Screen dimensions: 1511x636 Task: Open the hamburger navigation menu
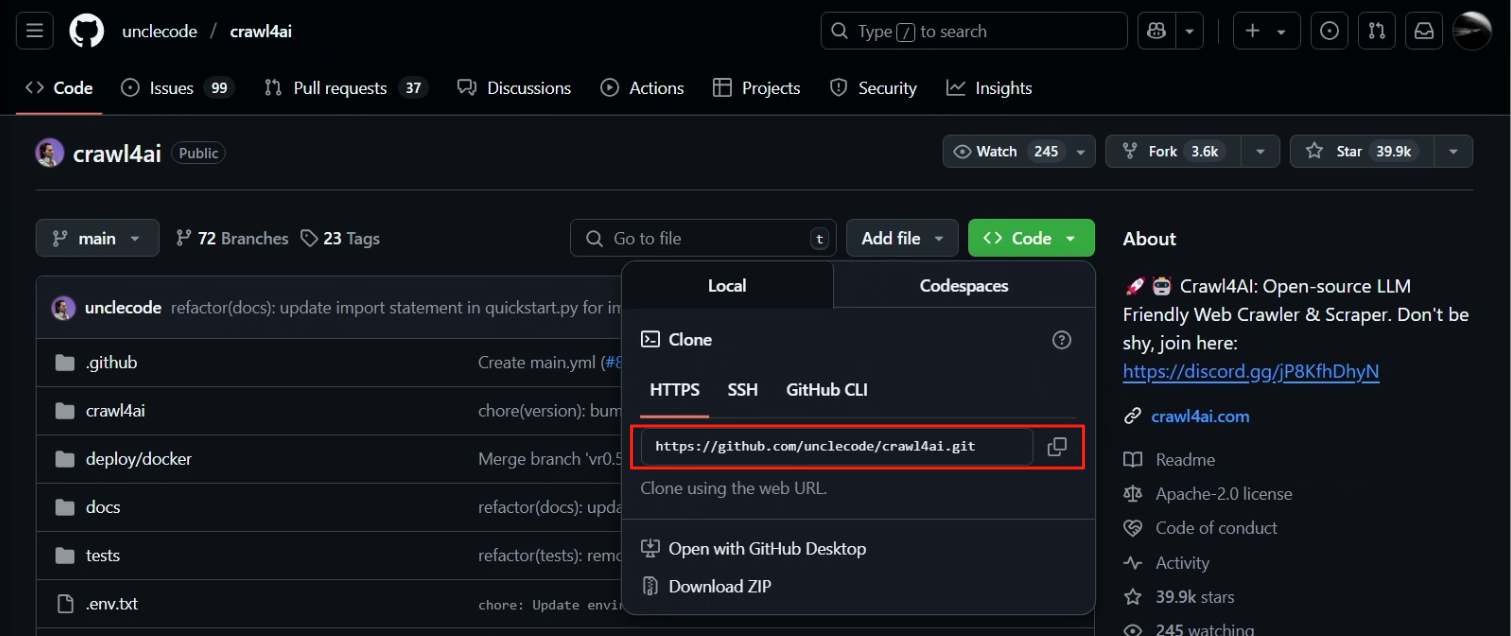(34, 31)
